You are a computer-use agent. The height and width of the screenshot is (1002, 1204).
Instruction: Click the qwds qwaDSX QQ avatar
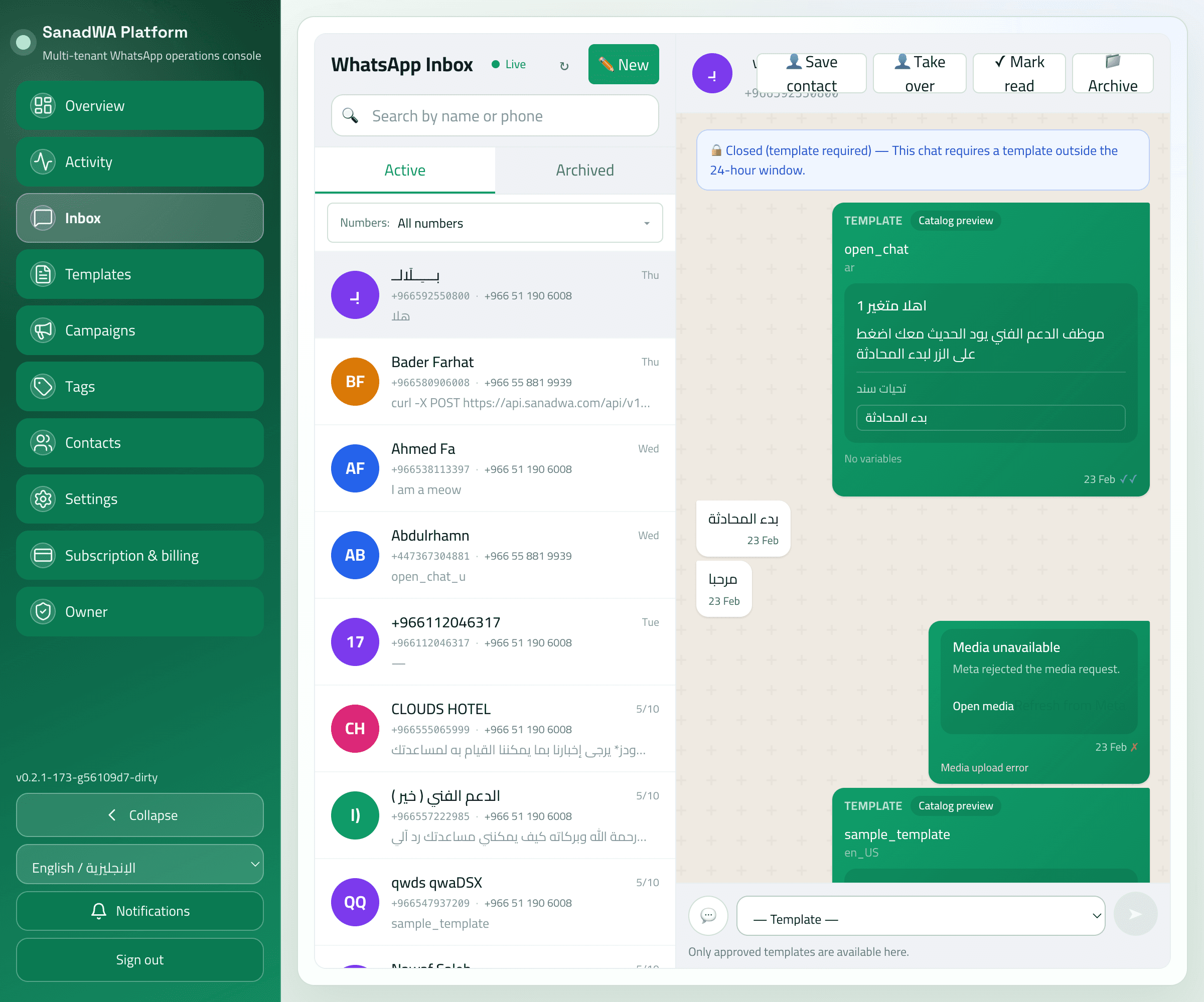point(355,902)
